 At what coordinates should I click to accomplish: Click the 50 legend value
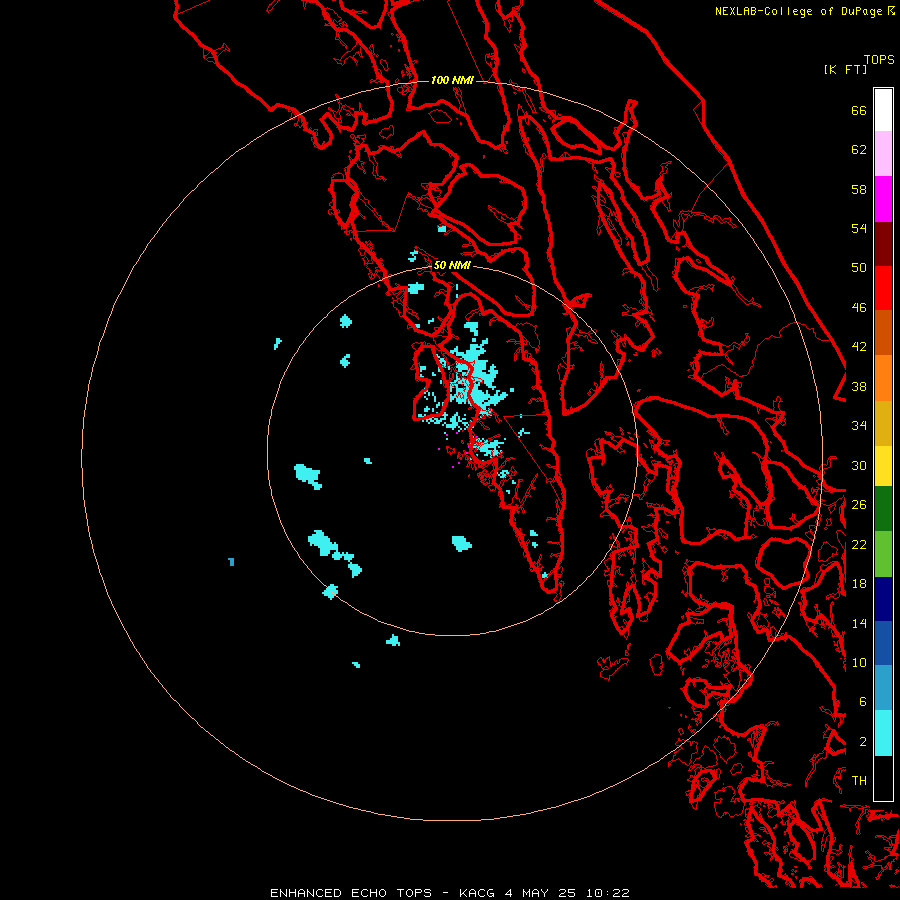coord(859,268)
